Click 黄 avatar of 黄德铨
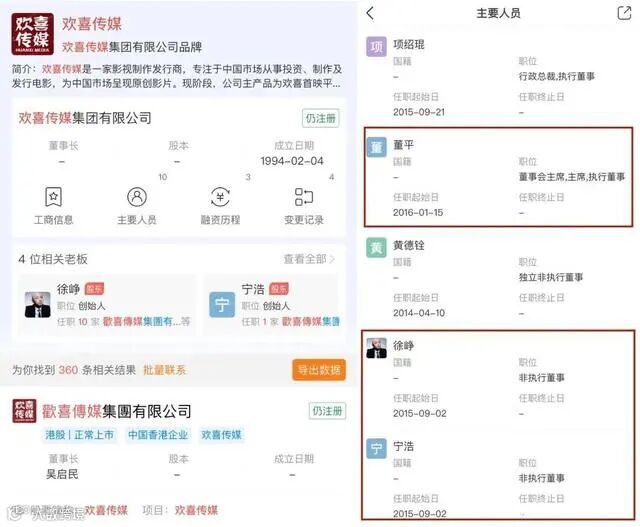 376,247
